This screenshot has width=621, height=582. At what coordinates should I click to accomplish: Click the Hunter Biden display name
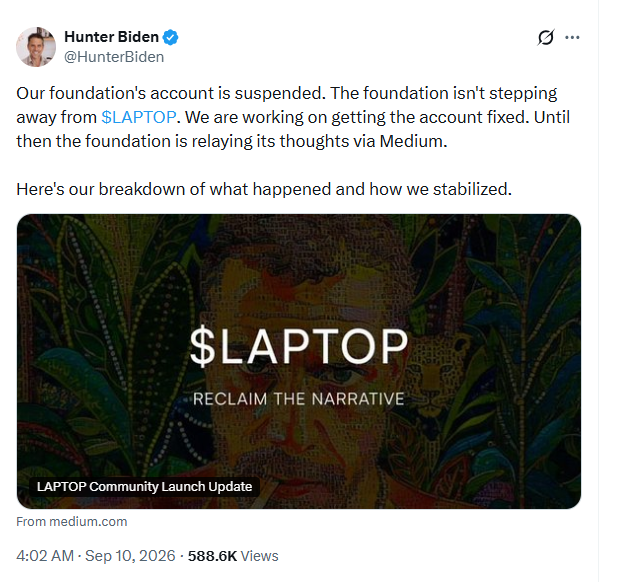[x=111, y=37]
